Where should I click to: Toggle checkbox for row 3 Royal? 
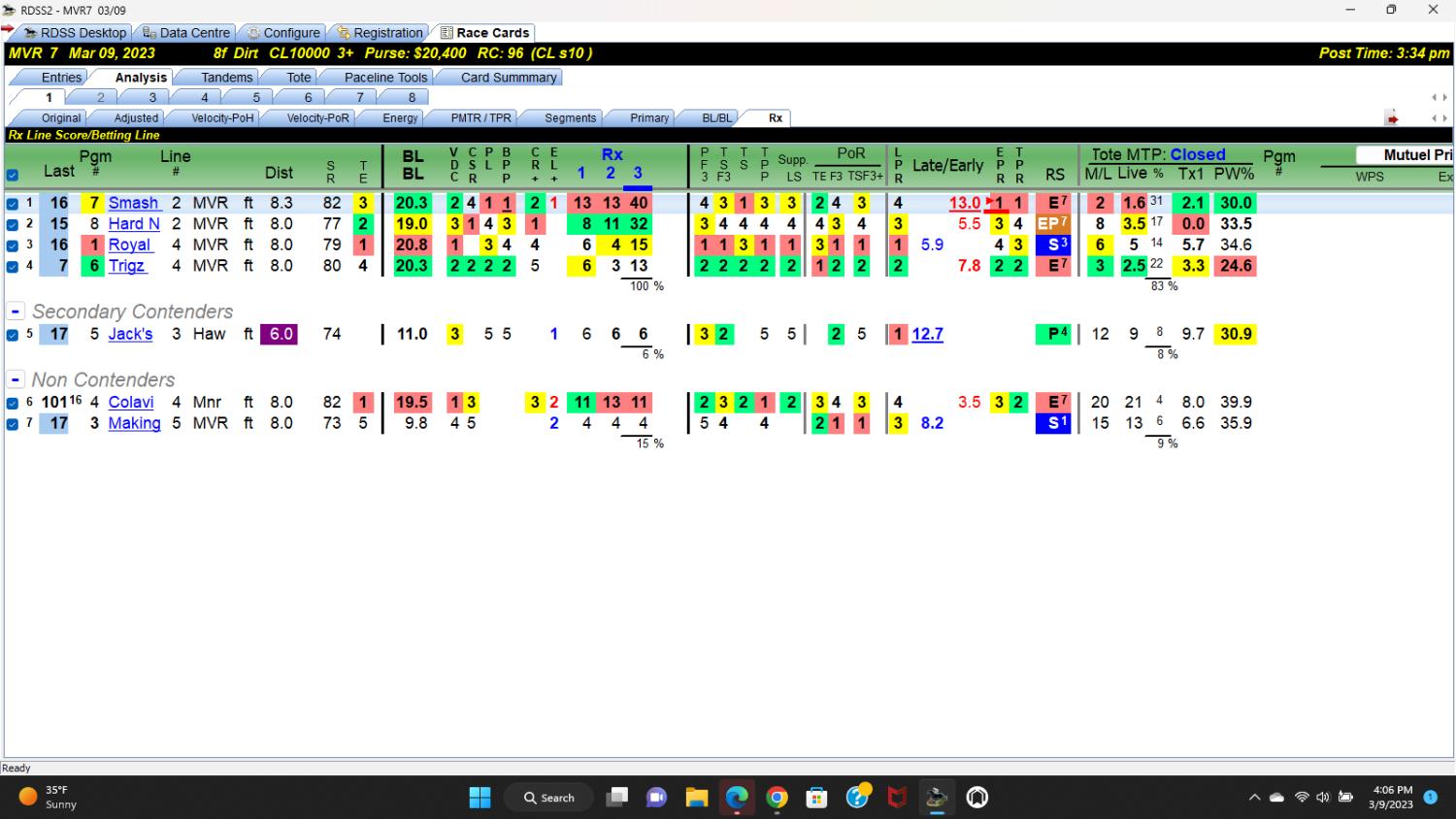(13, 246)
